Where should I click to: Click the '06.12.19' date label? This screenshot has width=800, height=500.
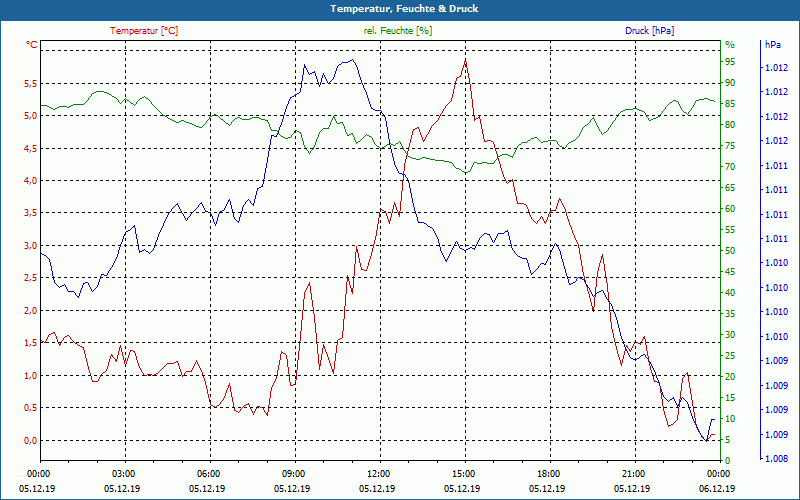pos(717,488)
